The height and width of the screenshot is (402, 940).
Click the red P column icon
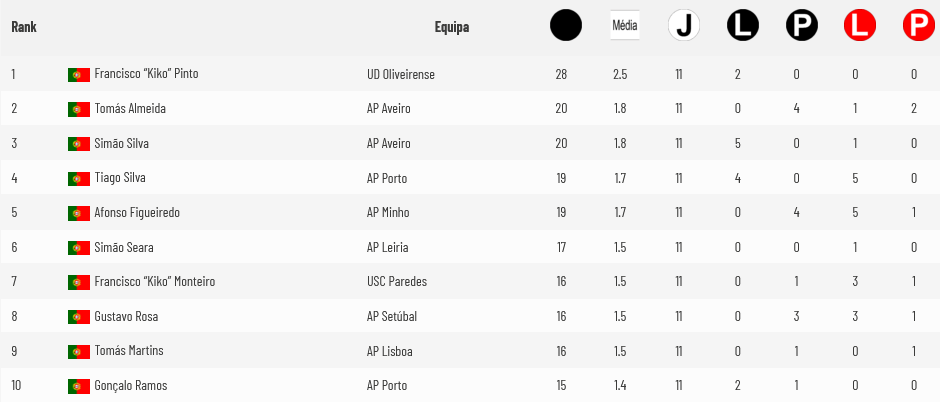coord(918,26)
